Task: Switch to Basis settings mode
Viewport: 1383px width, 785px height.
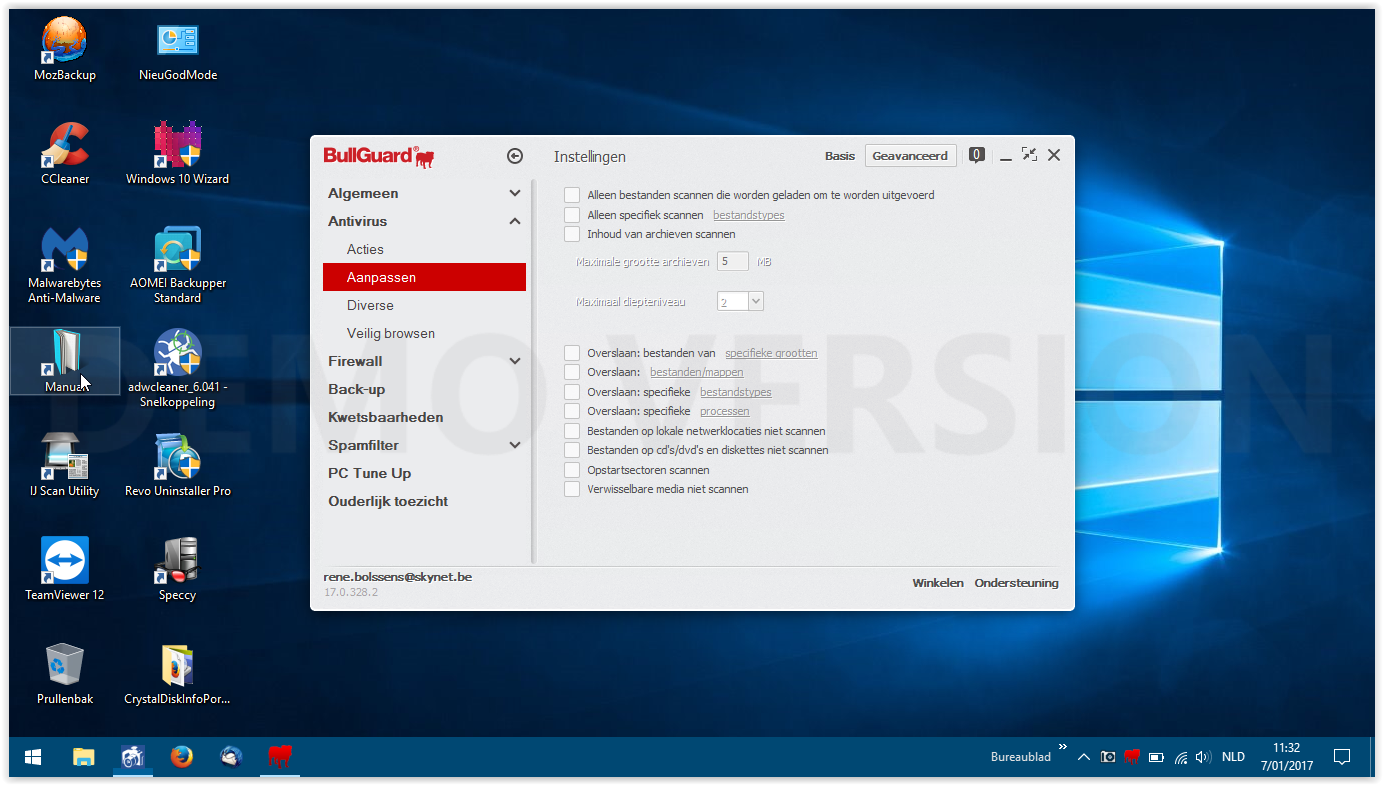Action: 840,156
